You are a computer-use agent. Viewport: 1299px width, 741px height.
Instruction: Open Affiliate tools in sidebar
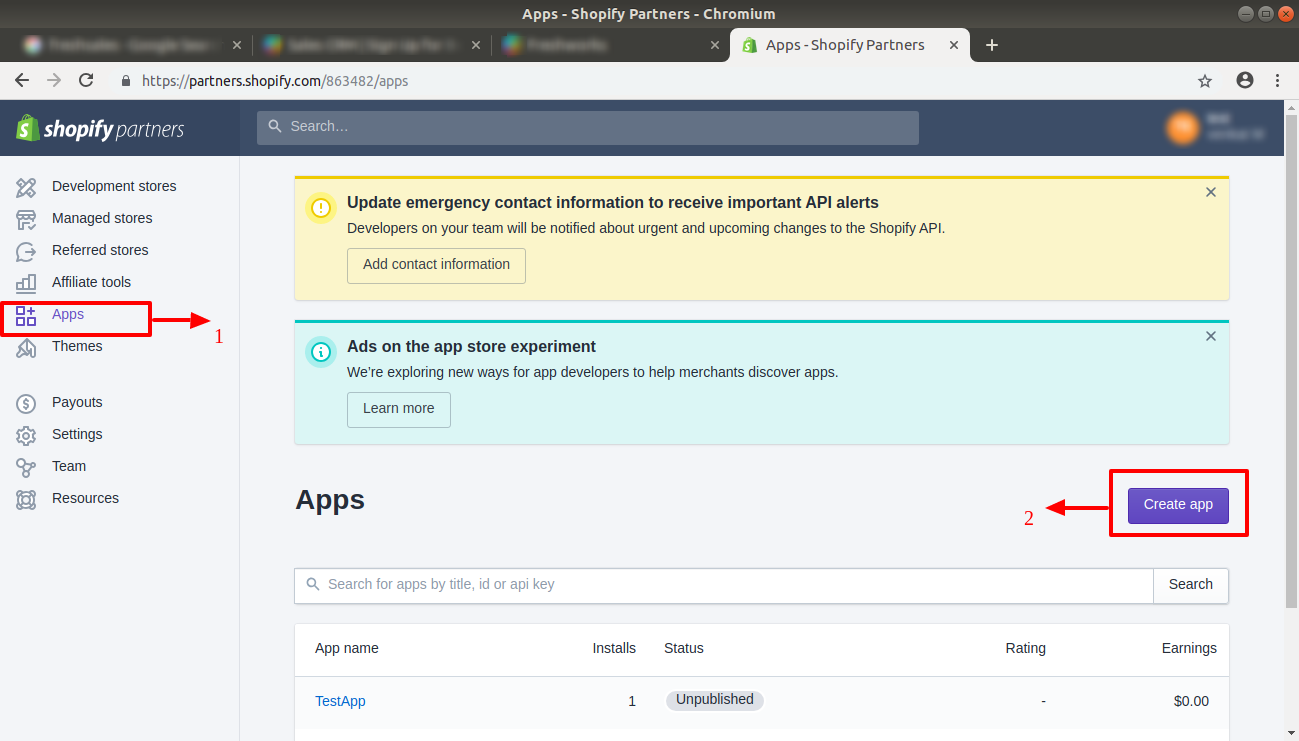(x=91, y=282)
